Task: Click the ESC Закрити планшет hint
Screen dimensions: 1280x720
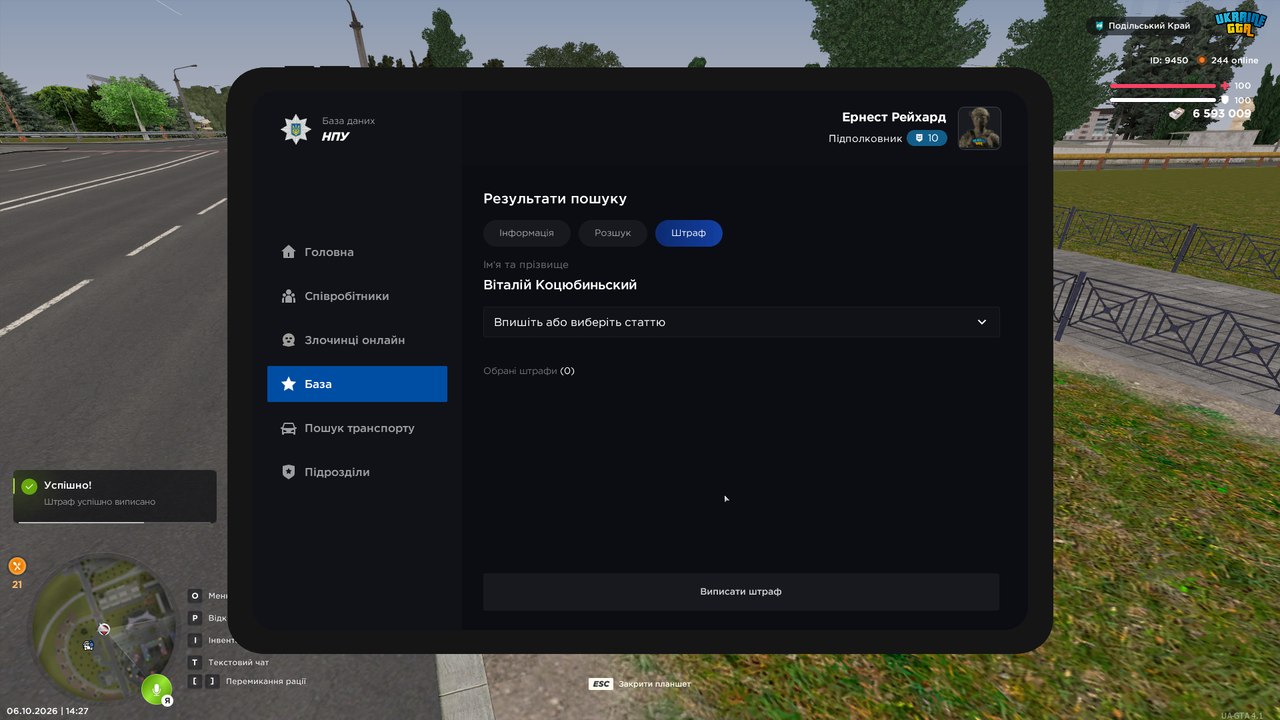Action: tap(640, 684)
